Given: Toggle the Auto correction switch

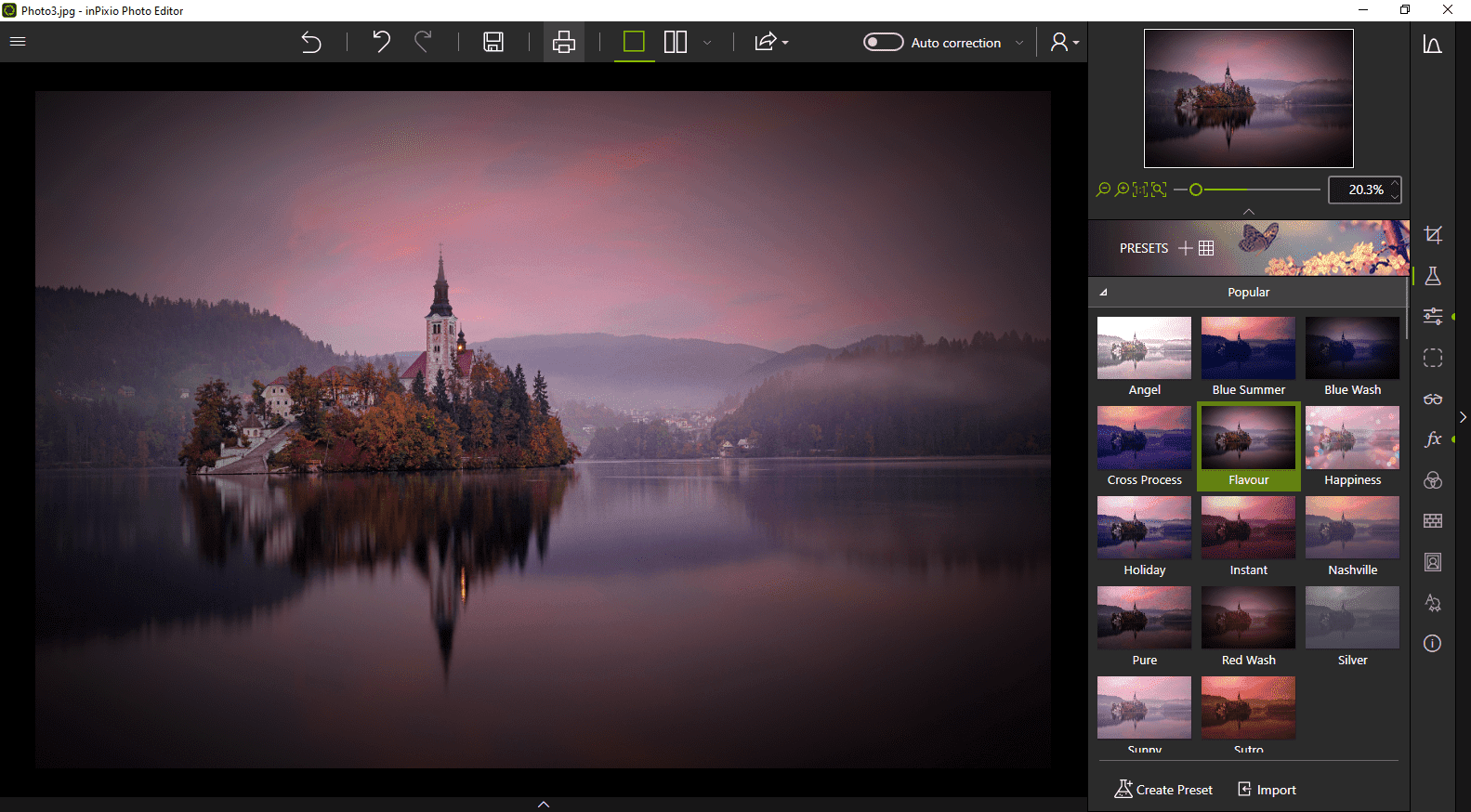Looking at the screenshot, I should [x=883, y=42].
